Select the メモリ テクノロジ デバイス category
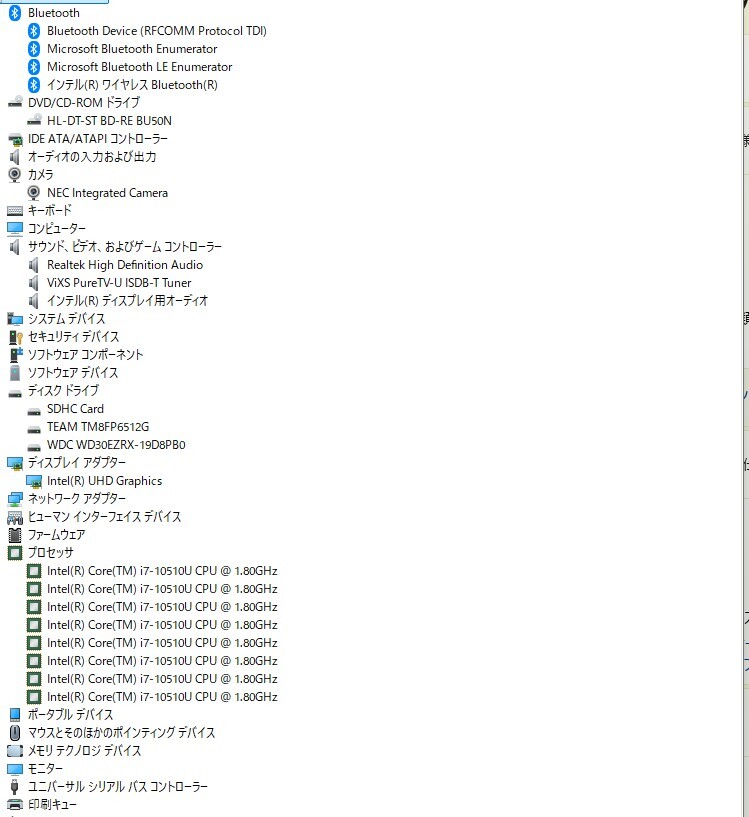This screenshot has height=817, width=749. pyautogui.click(x=84, y=751)
